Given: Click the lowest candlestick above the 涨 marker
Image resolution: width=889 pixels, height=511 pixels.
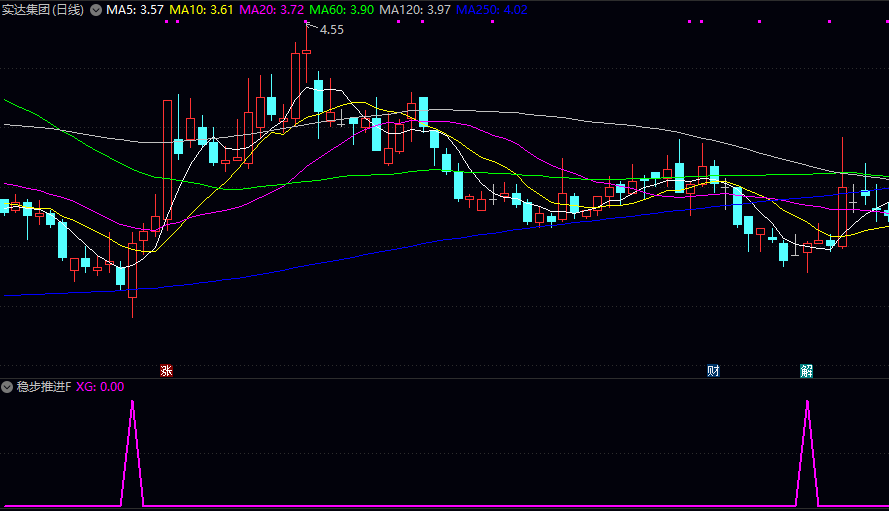Looking at the screenshot, I should [x=132, y=270].
